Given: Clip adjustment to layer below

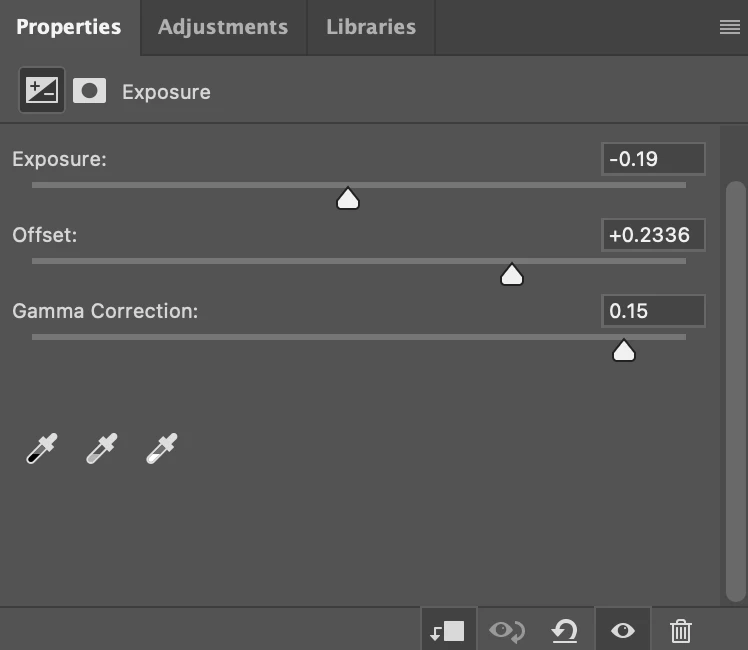Looking at the screenshot, I should pyautogui.click(x=448, y=631).
